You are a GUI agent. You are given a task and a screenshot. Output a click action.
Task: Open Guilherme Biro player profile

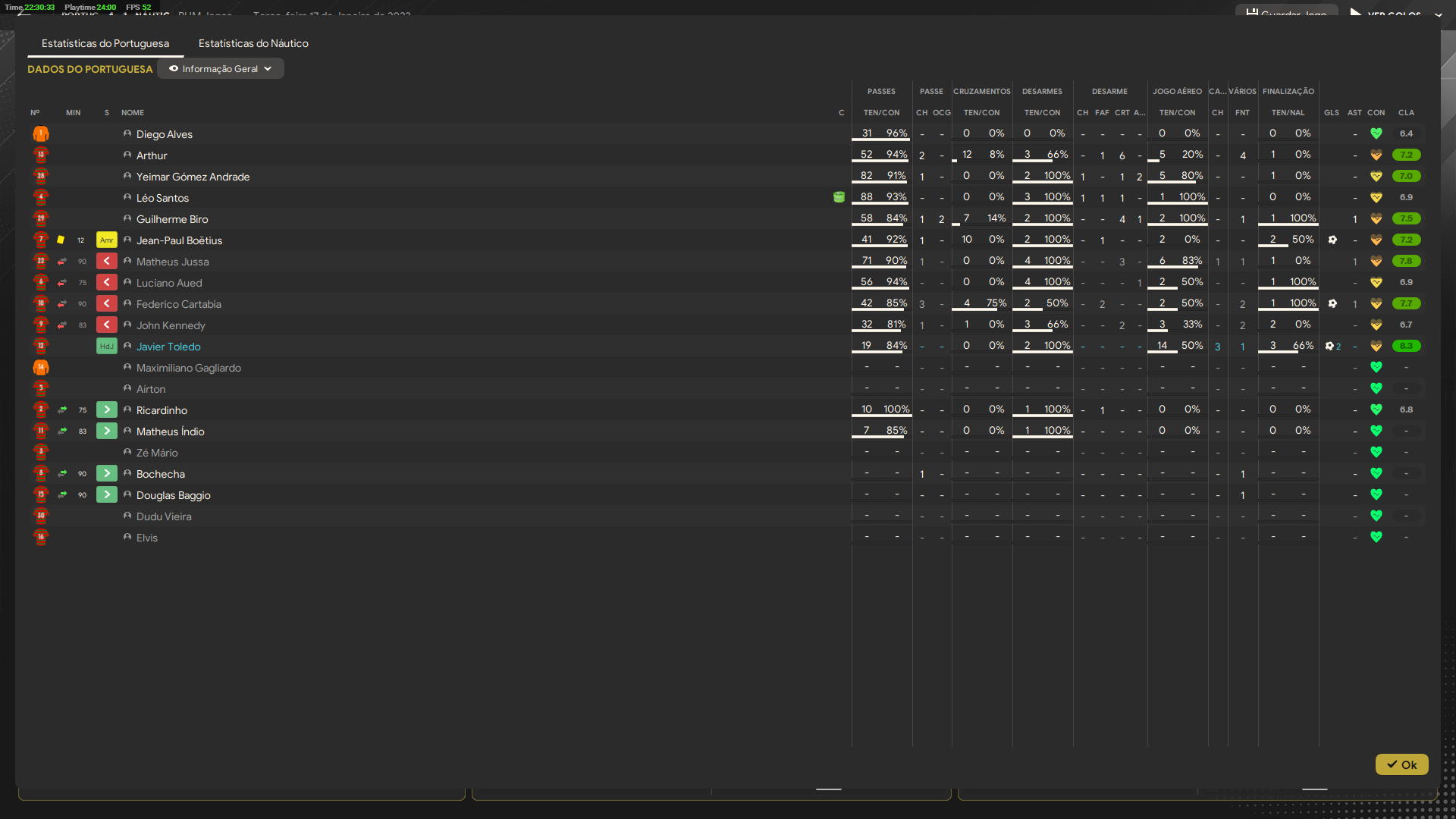click(x=172, y=219)
